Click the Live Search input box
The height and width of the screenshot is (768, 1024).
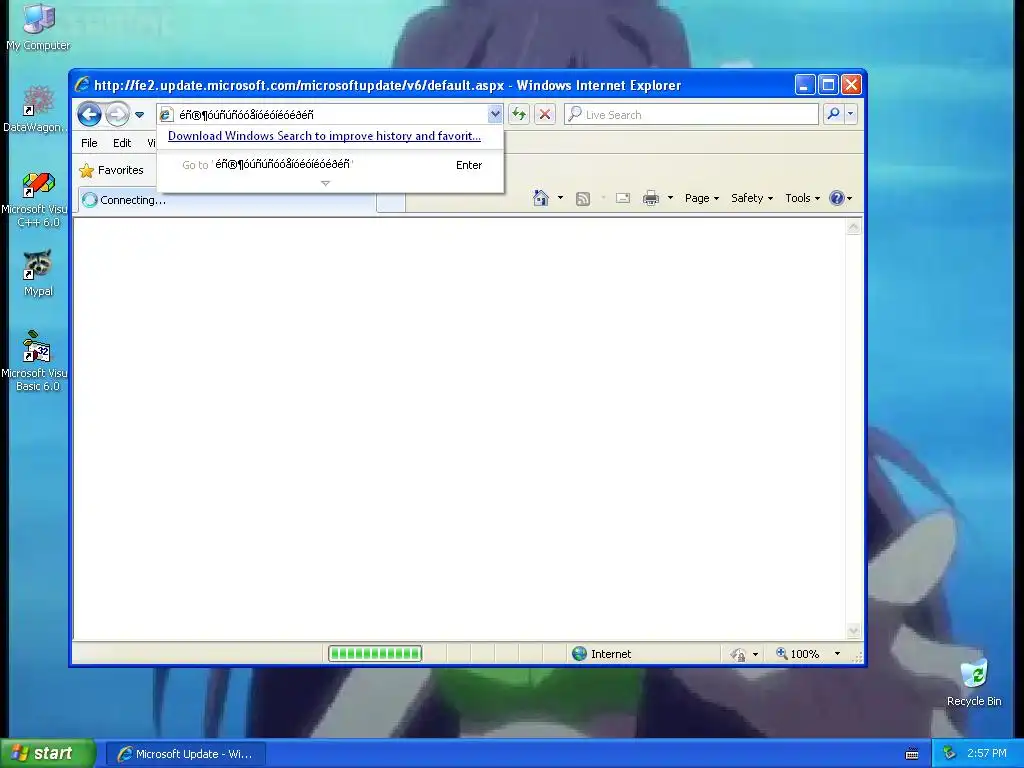[691, 114]
